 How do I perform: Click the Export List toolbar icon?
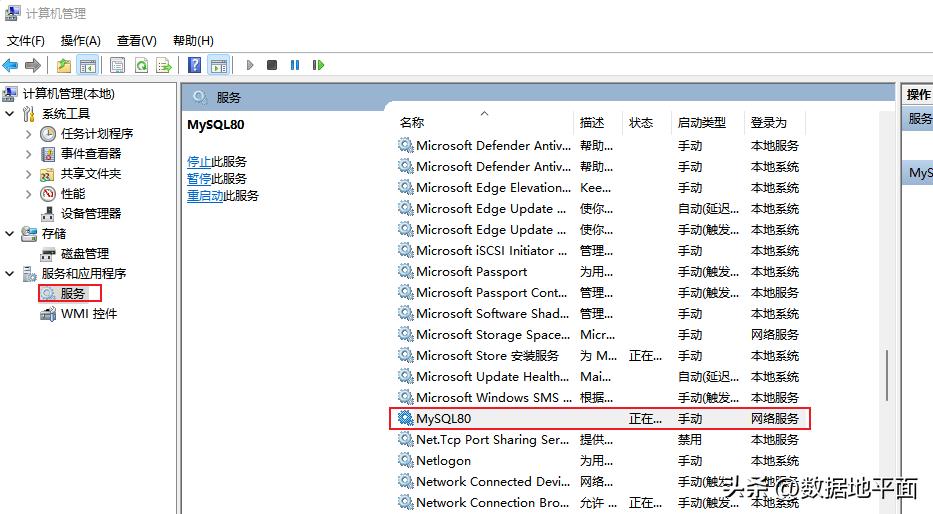point(164,65)
